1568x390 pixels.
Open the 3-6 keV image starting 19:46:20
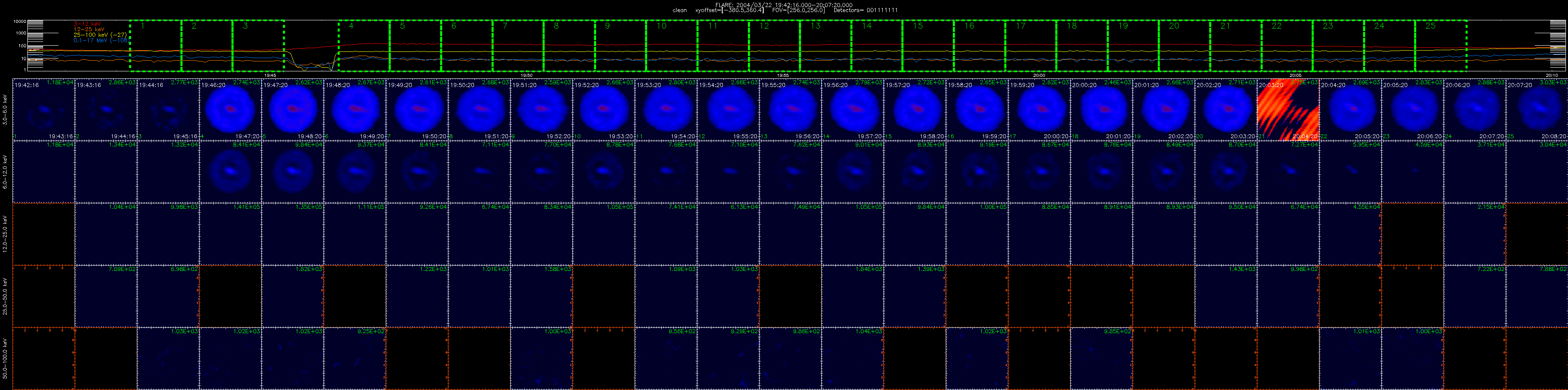[x=231, y=110]
